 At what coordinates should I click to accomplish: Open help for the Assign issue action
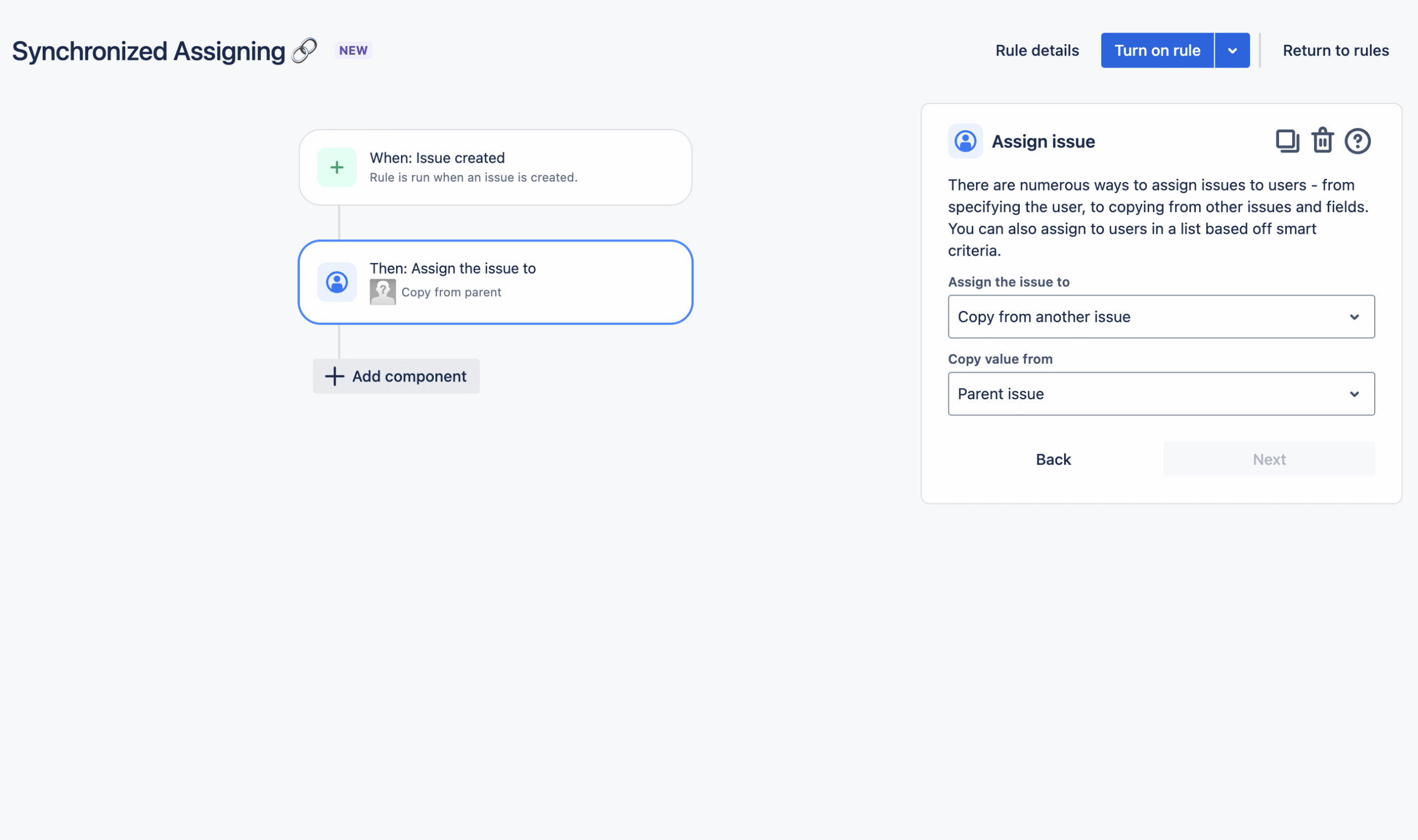1358,141
